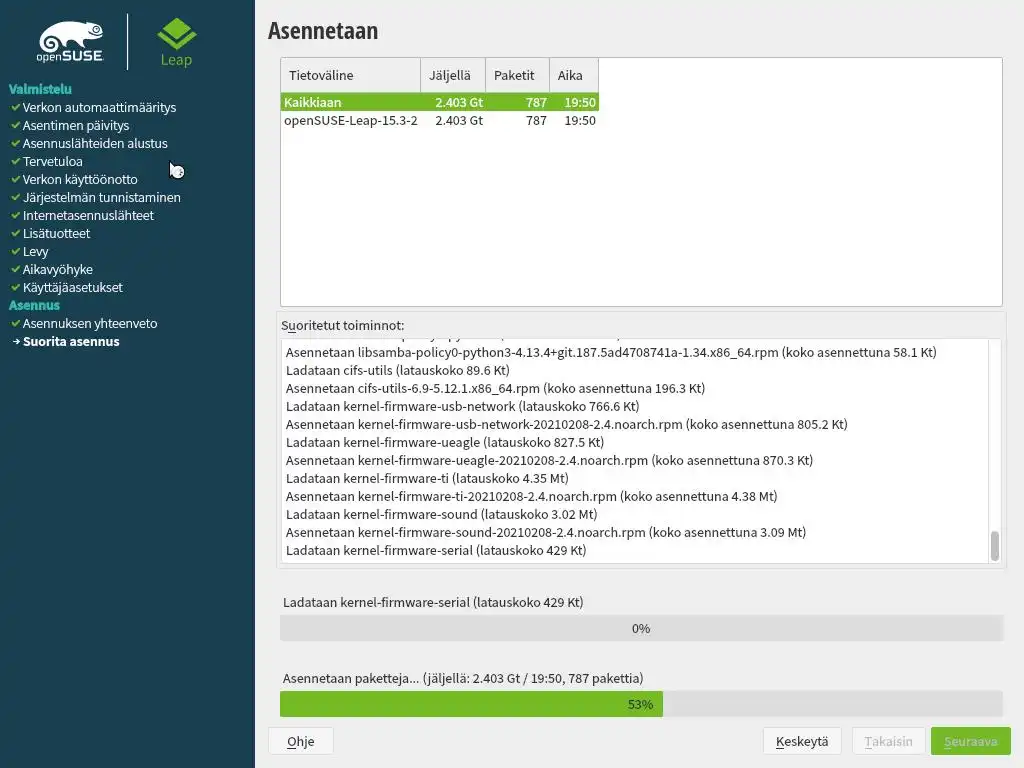Click Ladataan kernel-firmware-serial label above download bar
Viewport: 1024px width, 768px height.
coord(433,602)
